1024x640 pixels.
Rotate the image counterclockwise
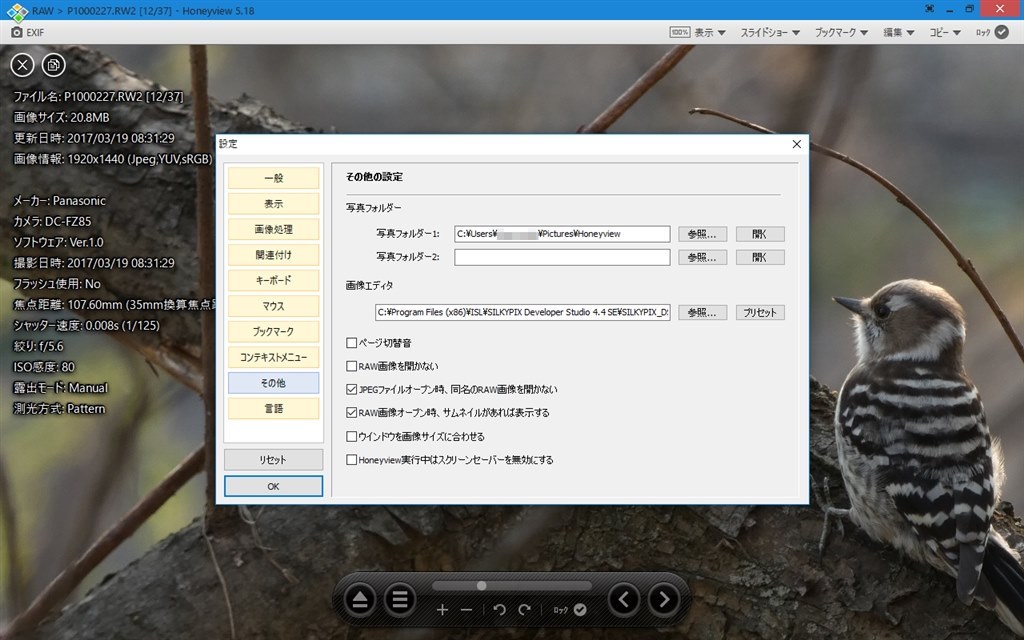coord(498,608)
